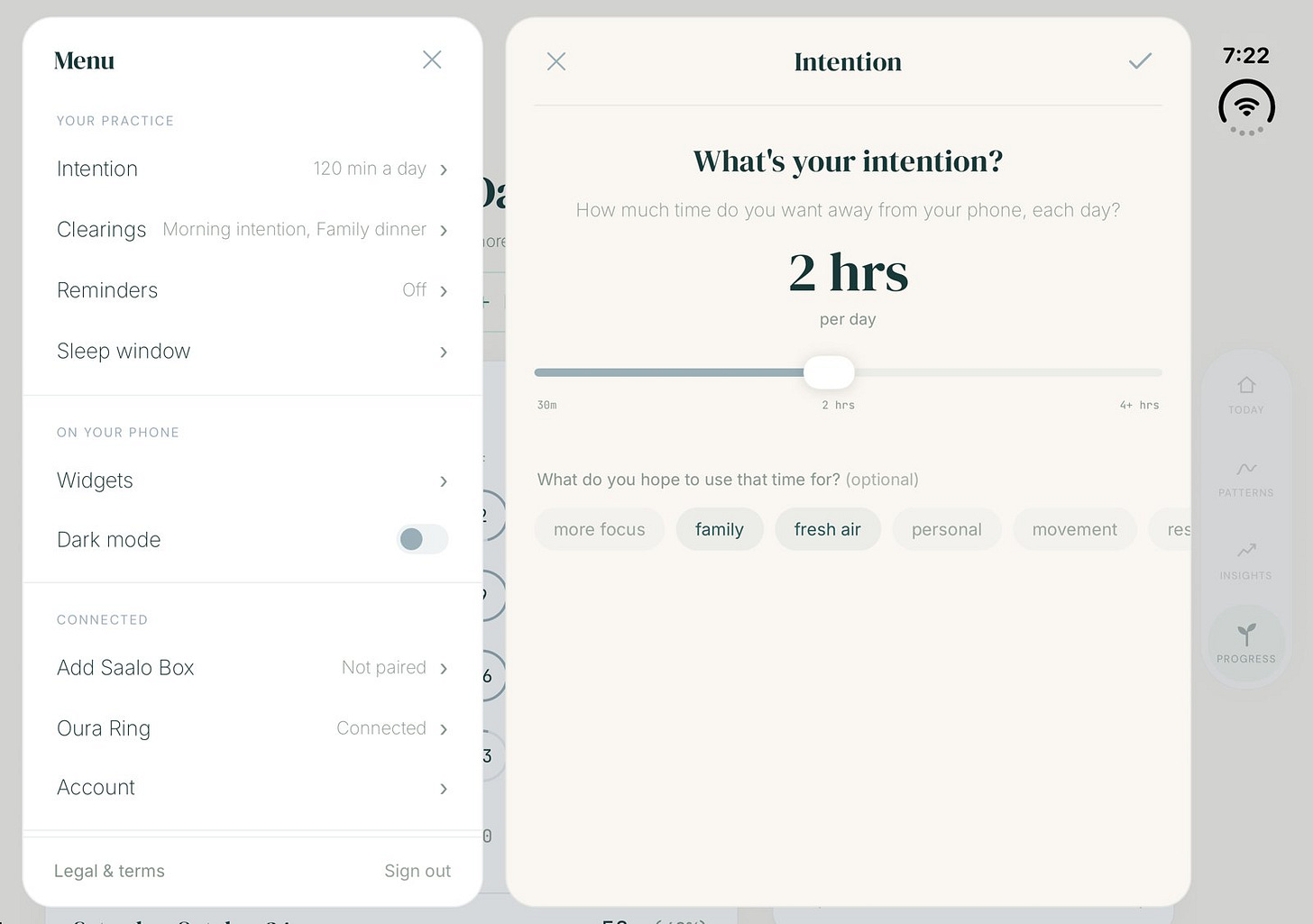Screen dimensions: 1313x924
Task: Go to Today via the home icon
Action: coord(1246,395)
